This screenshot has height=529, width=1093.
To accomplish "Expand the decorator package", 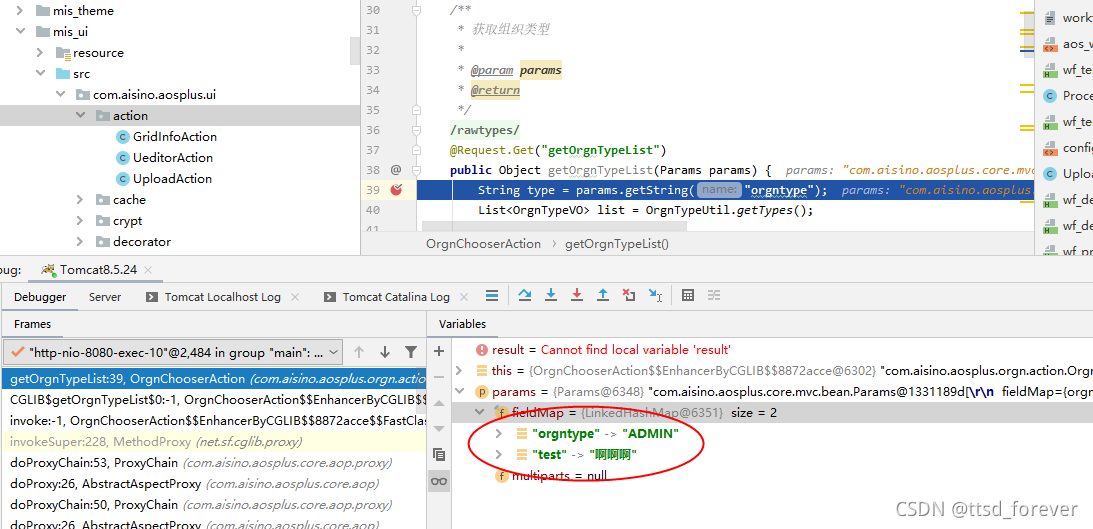I will (81, 242).
